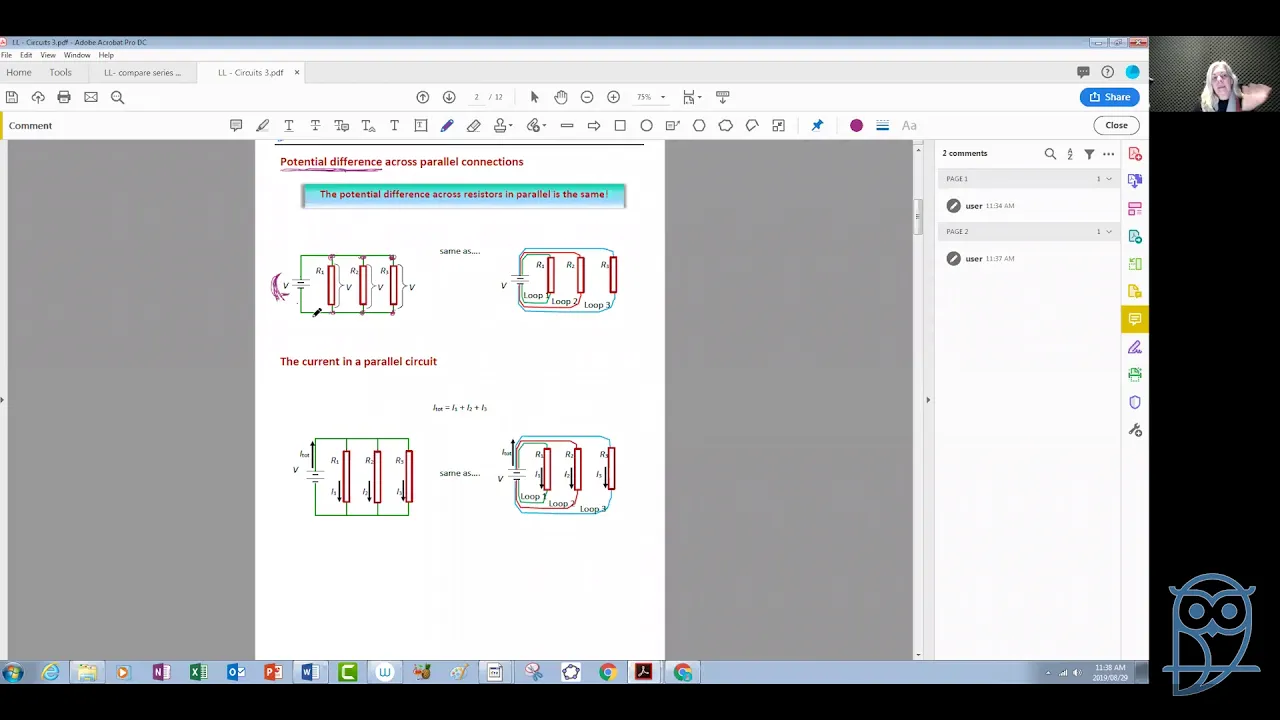
Task: Print the document with the printer icon
Action: (64, 97)
